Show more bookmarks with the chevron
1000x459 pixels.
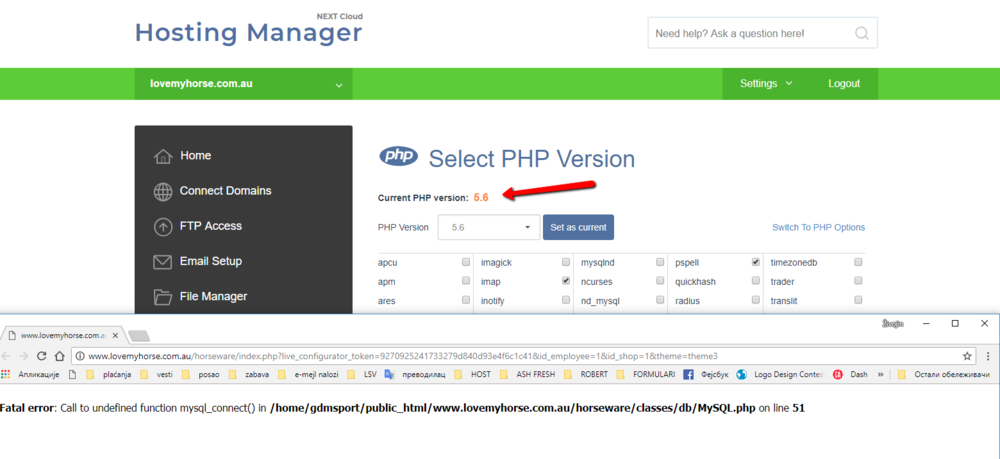[881, 374]
